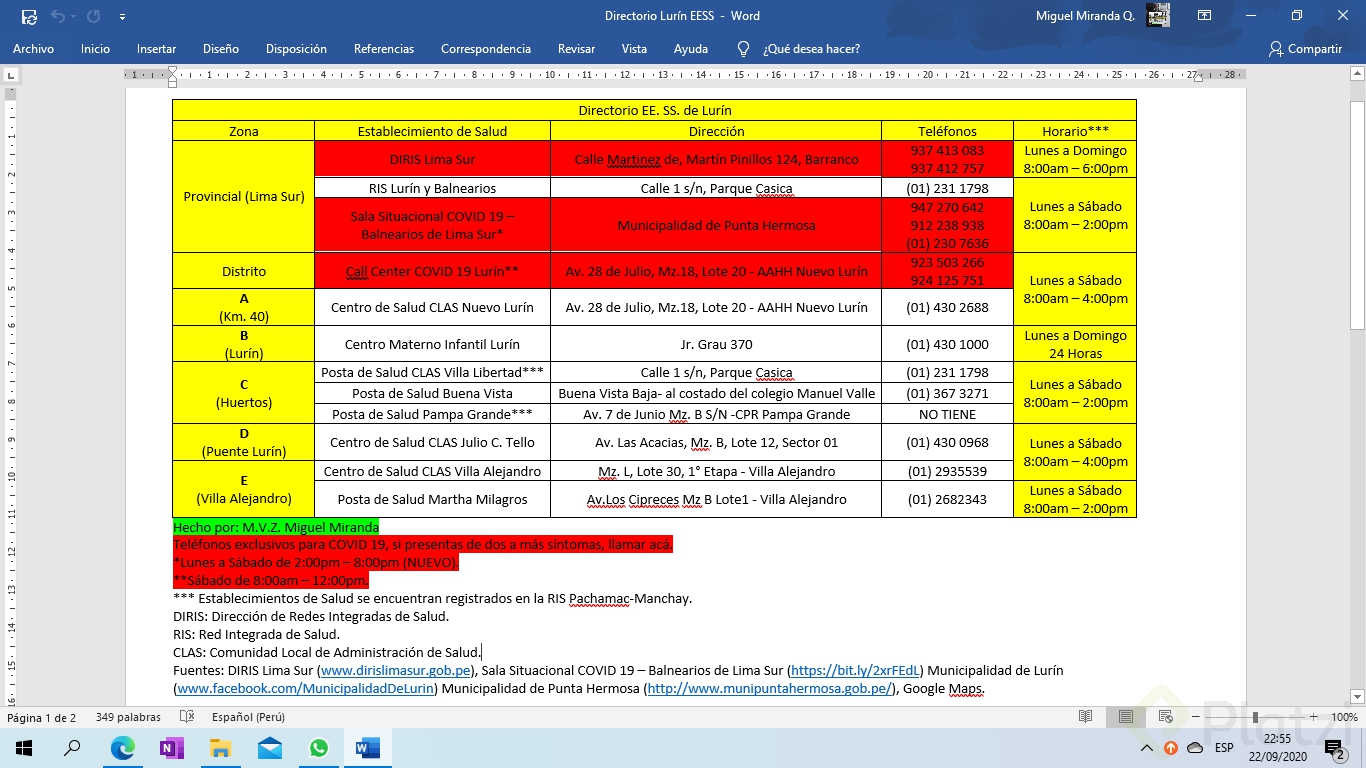The height and width of the screenshot is (768, 1366).
Task: Switch to Read Mode view
Action: tap(1086, 717)
